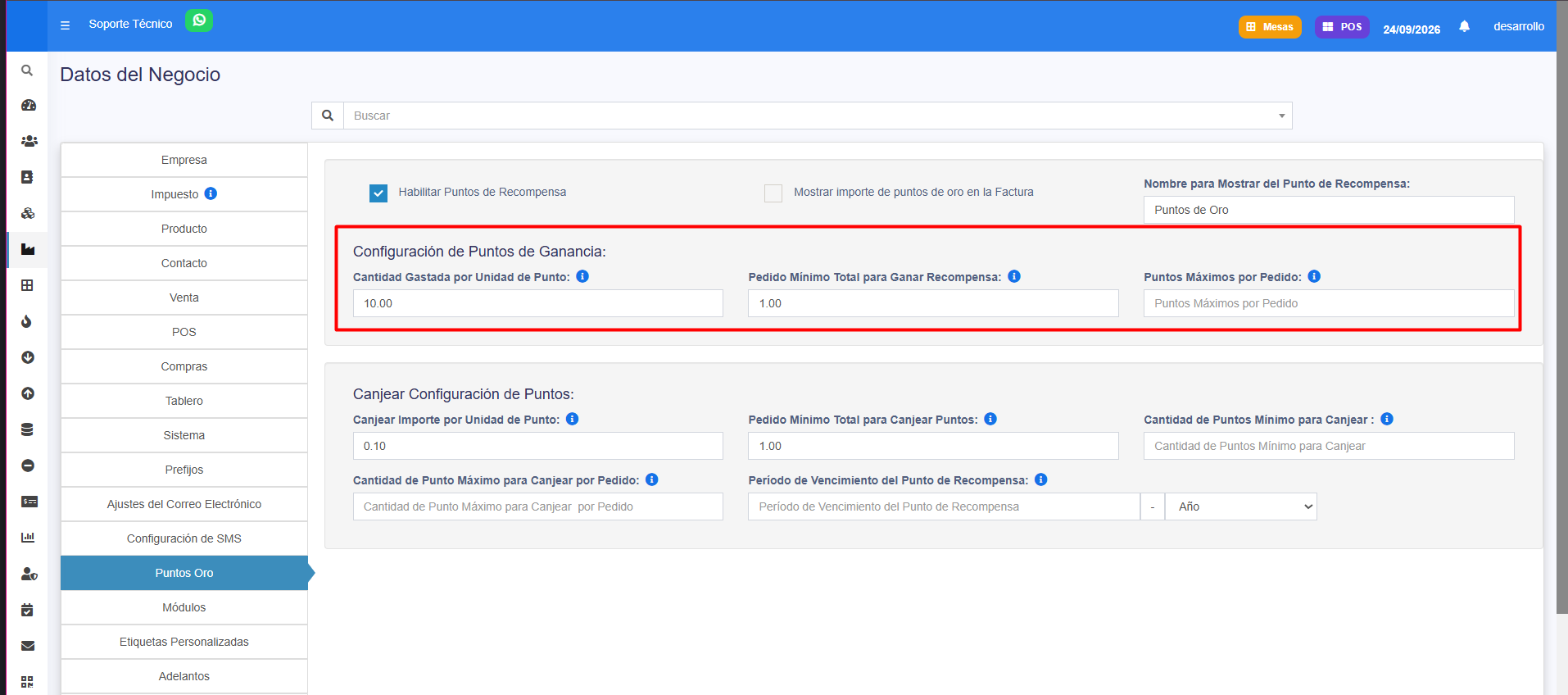The height and width of the screenshot is (695, 1568).
Task: Open the notifications bell
Action: 1464,26
